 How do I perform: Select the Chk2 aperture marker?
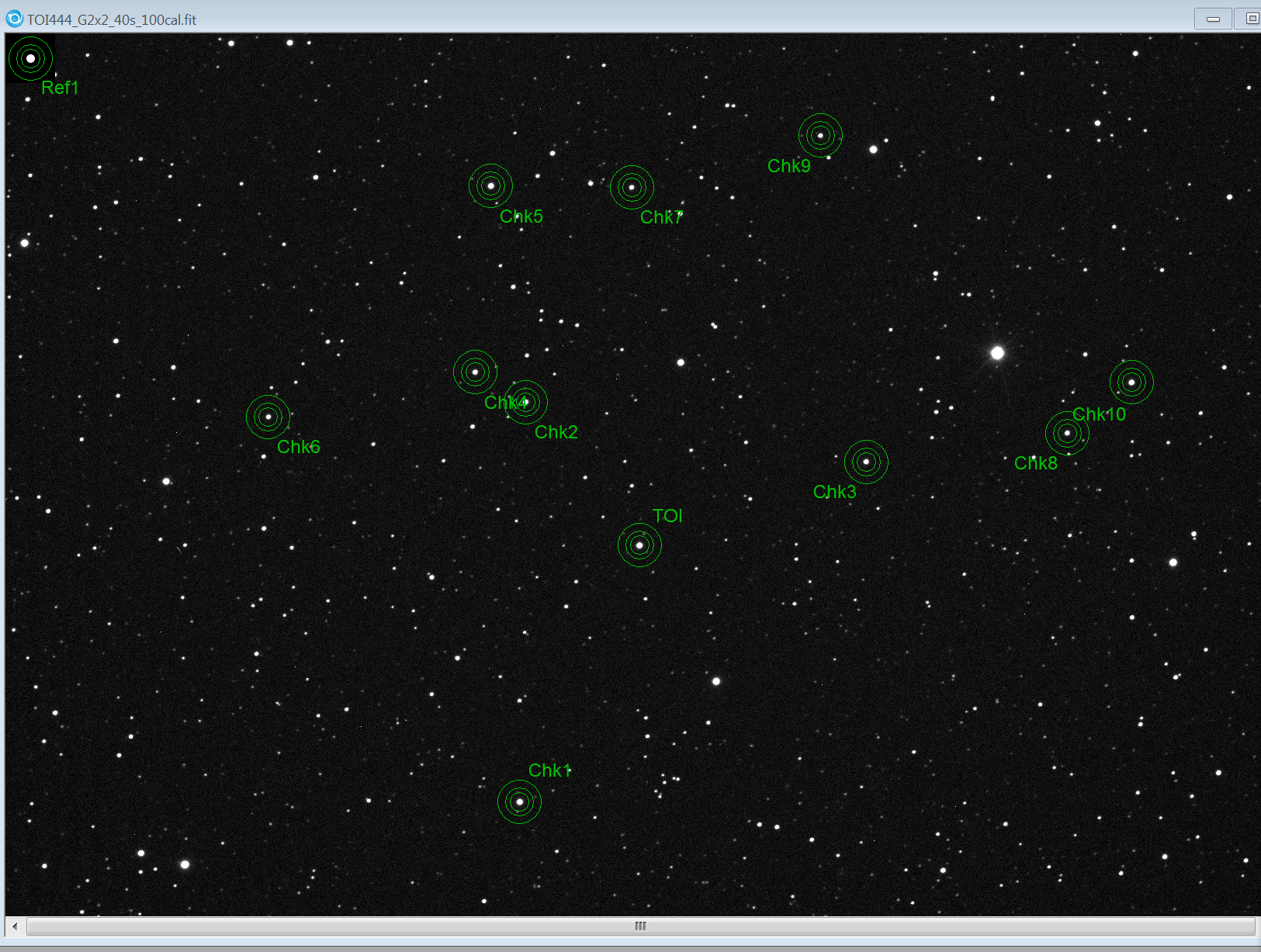[526, 402]
